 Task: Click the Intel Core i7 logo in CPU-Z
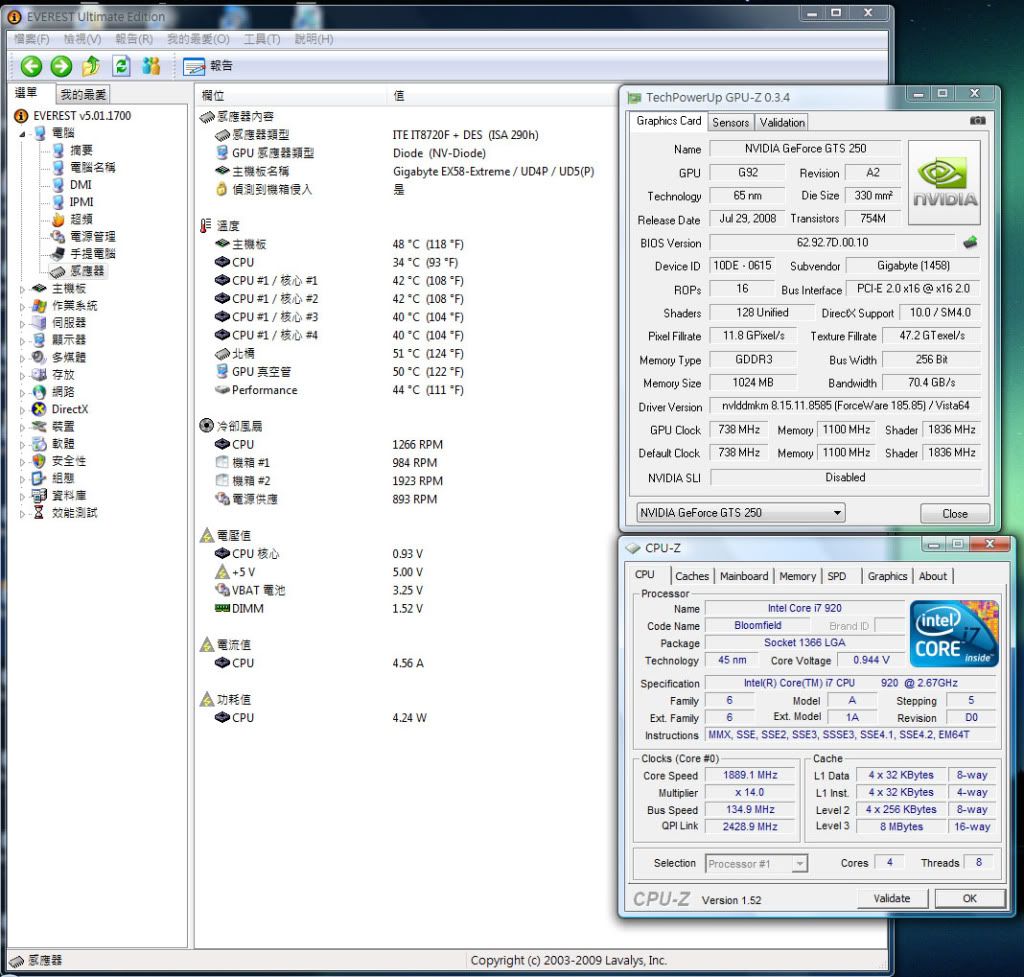point(954,633)
